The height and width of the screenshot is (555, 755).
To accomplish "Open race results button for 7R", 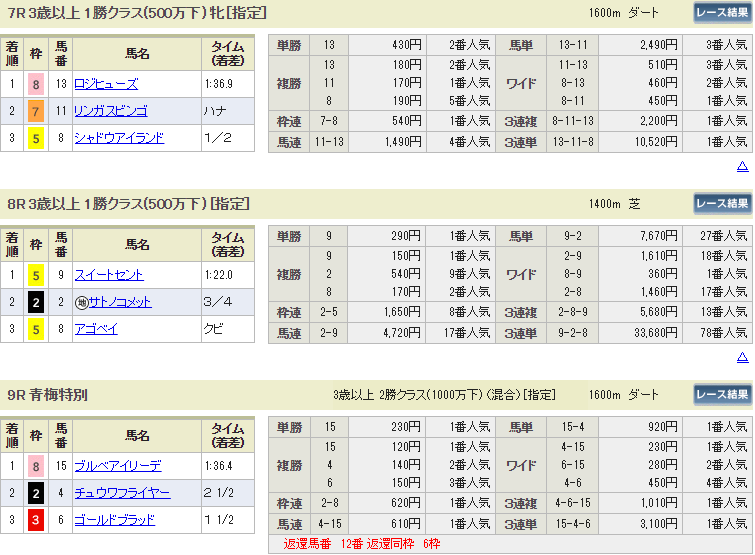I will click(x=722, y=13).
